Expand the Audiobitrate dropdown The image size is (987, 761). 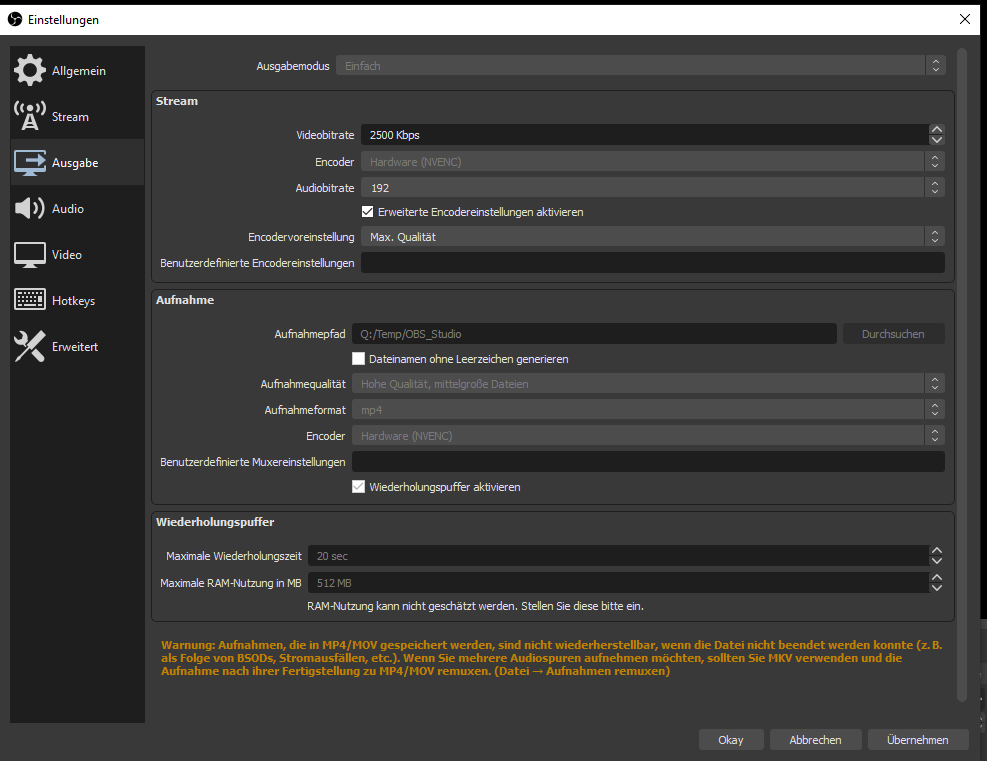click(x=650, y=187)
